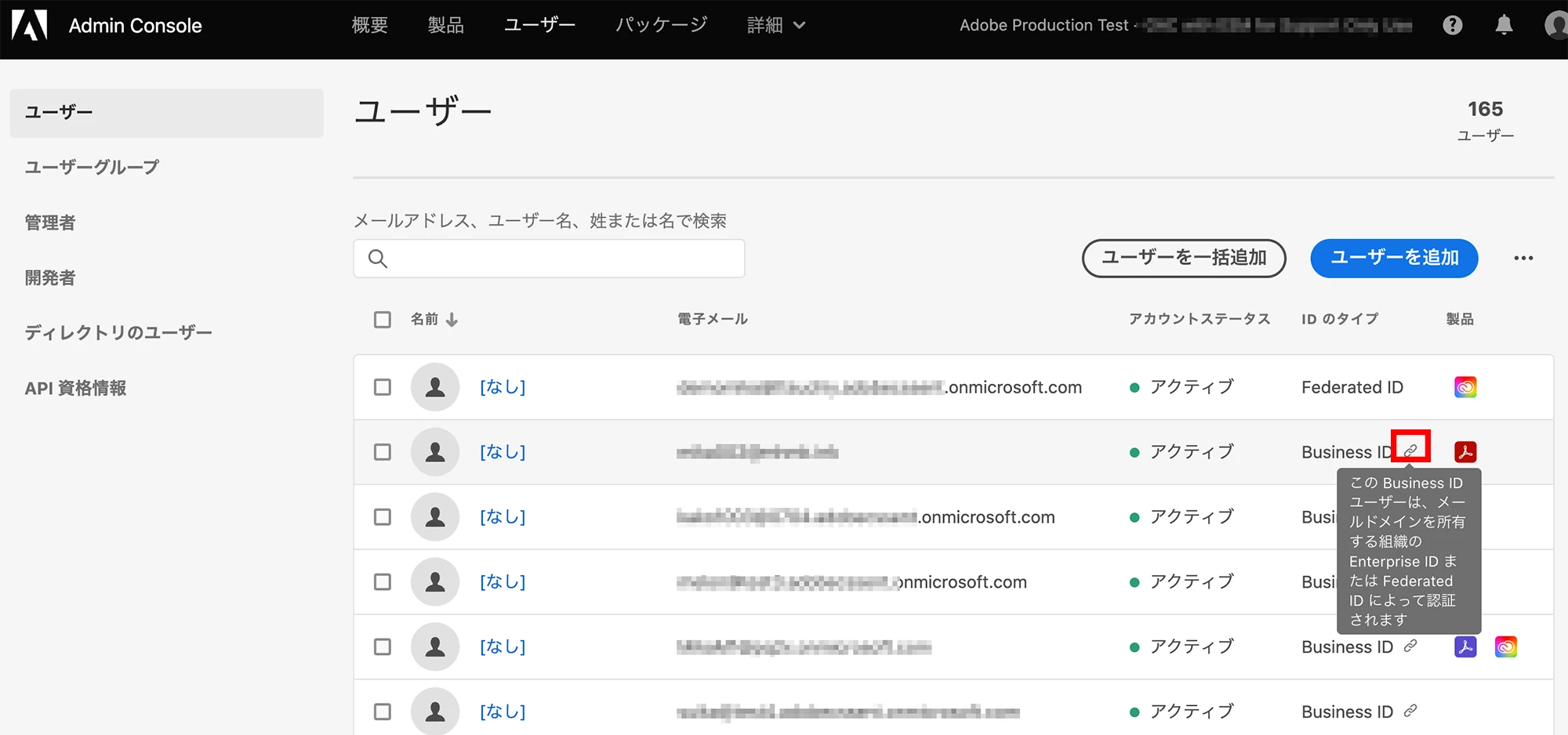The height and width of the screenshot is (735, 1568).
Task: Click the Adobe logo icon
Action: (x=30, y=25)
